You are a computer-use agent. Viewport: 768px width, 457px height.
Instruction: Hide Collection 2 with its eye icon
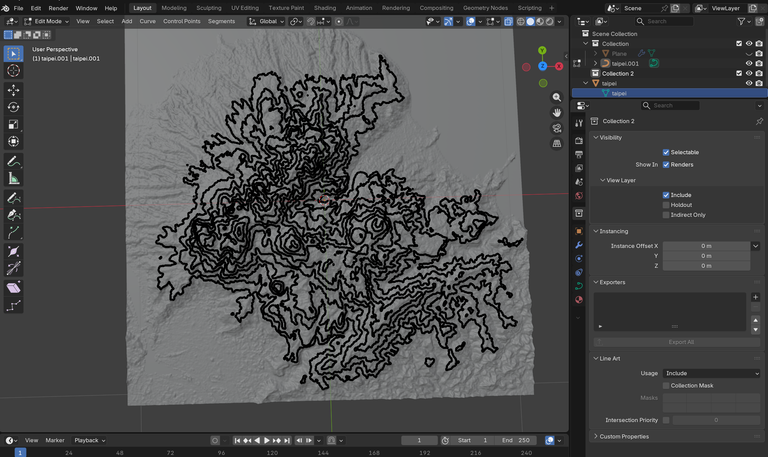click(749, 73)
